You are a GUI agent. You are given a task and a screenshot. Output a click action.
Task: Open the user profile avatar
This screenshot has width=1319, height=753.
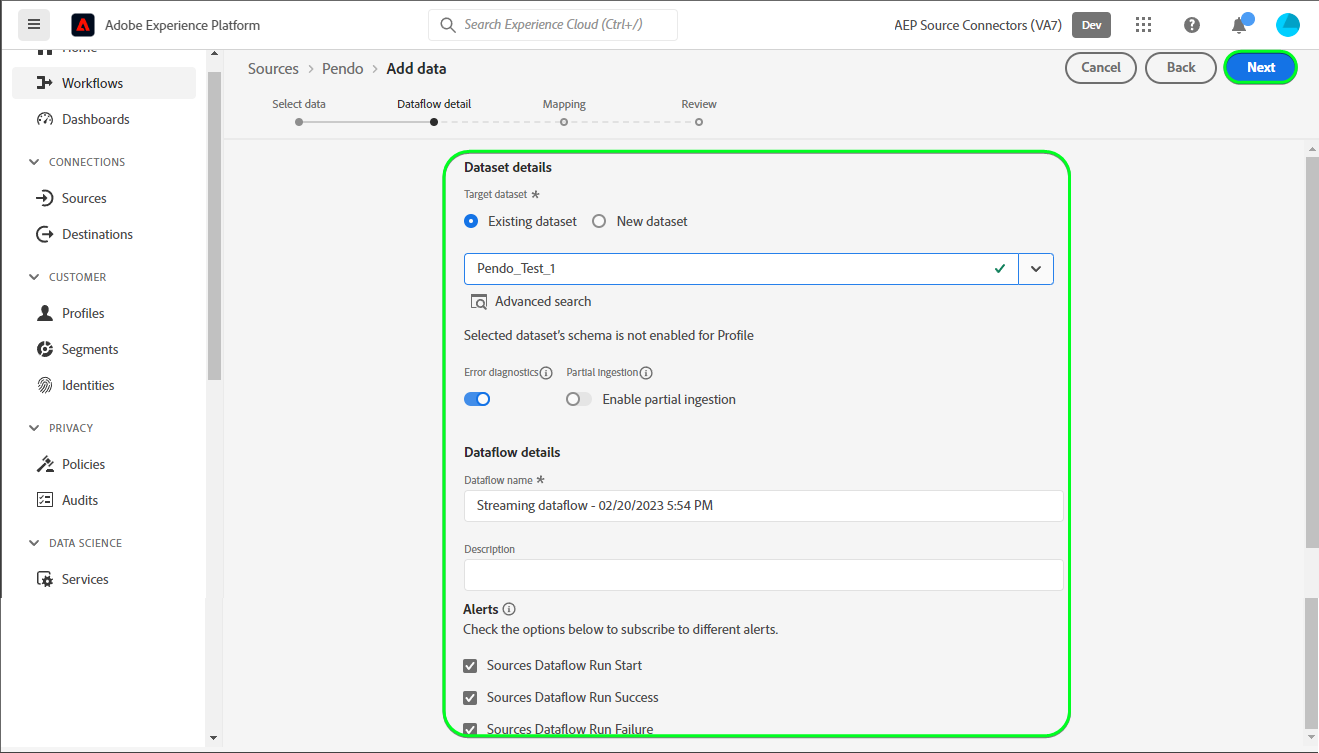(1288, 25)
